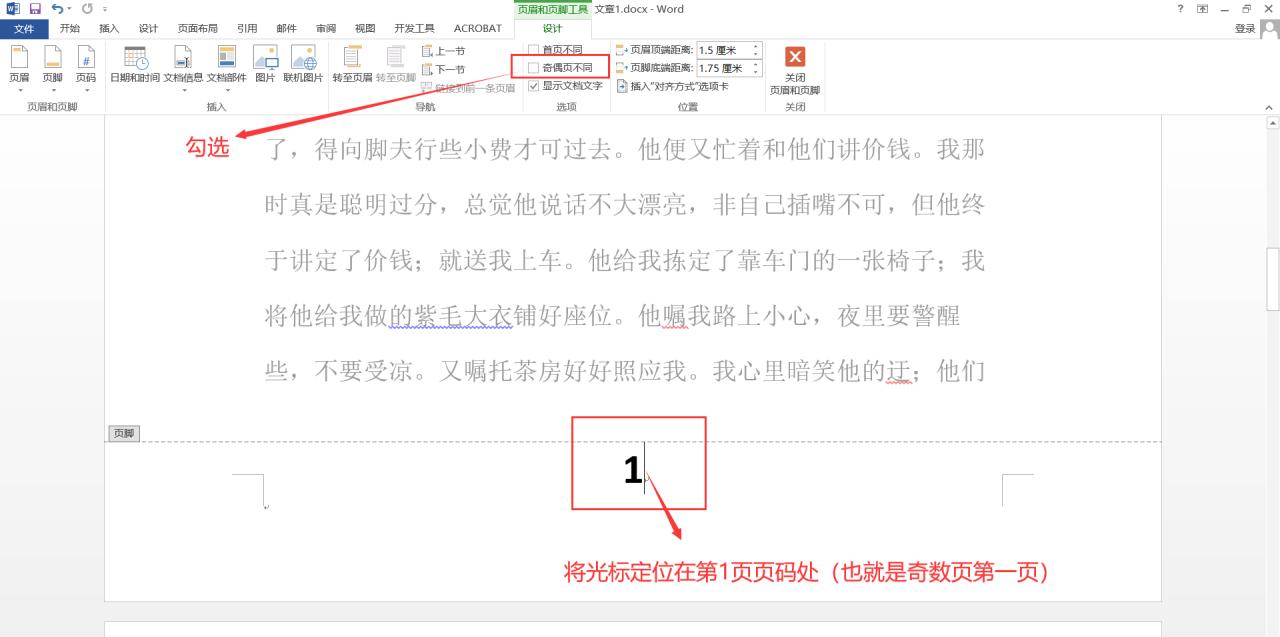1280x637 pixels.
Task: Expand the undo history dropdown arrow
Action: [70, 9]
